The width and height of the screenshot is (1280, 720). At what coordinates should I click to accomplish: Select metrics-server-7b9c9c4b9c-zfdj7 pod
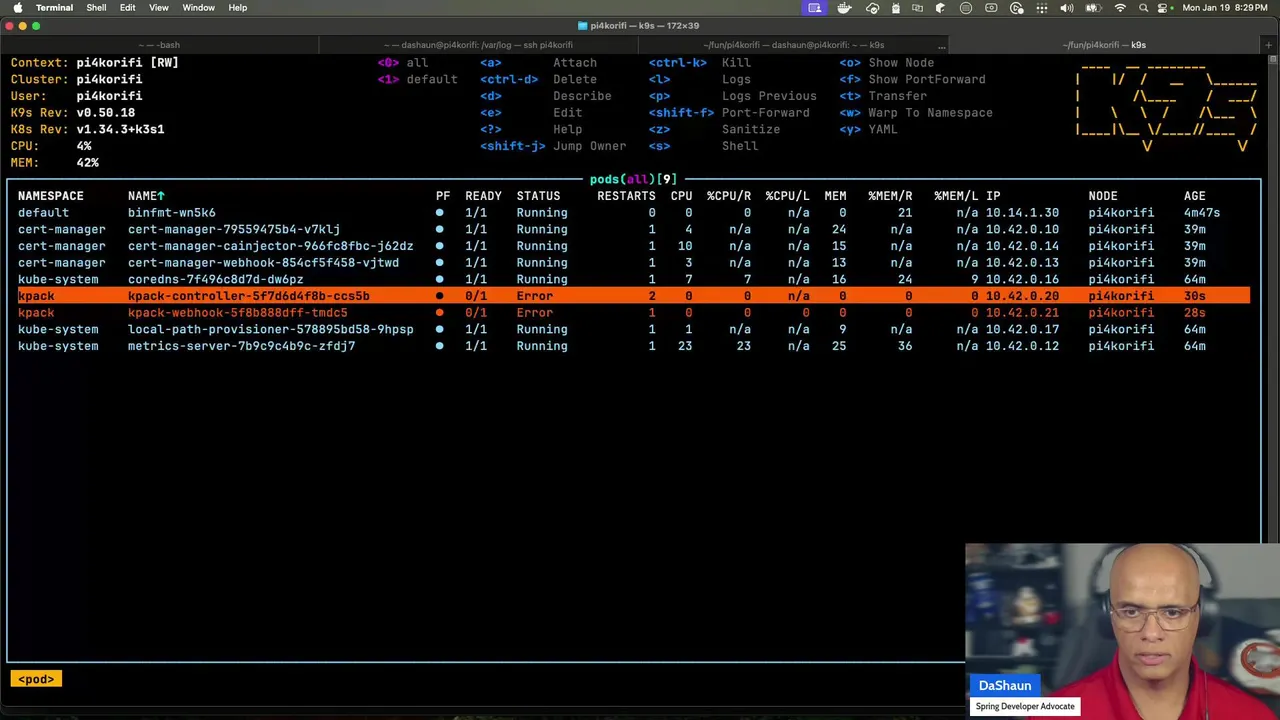coord(634,346)
